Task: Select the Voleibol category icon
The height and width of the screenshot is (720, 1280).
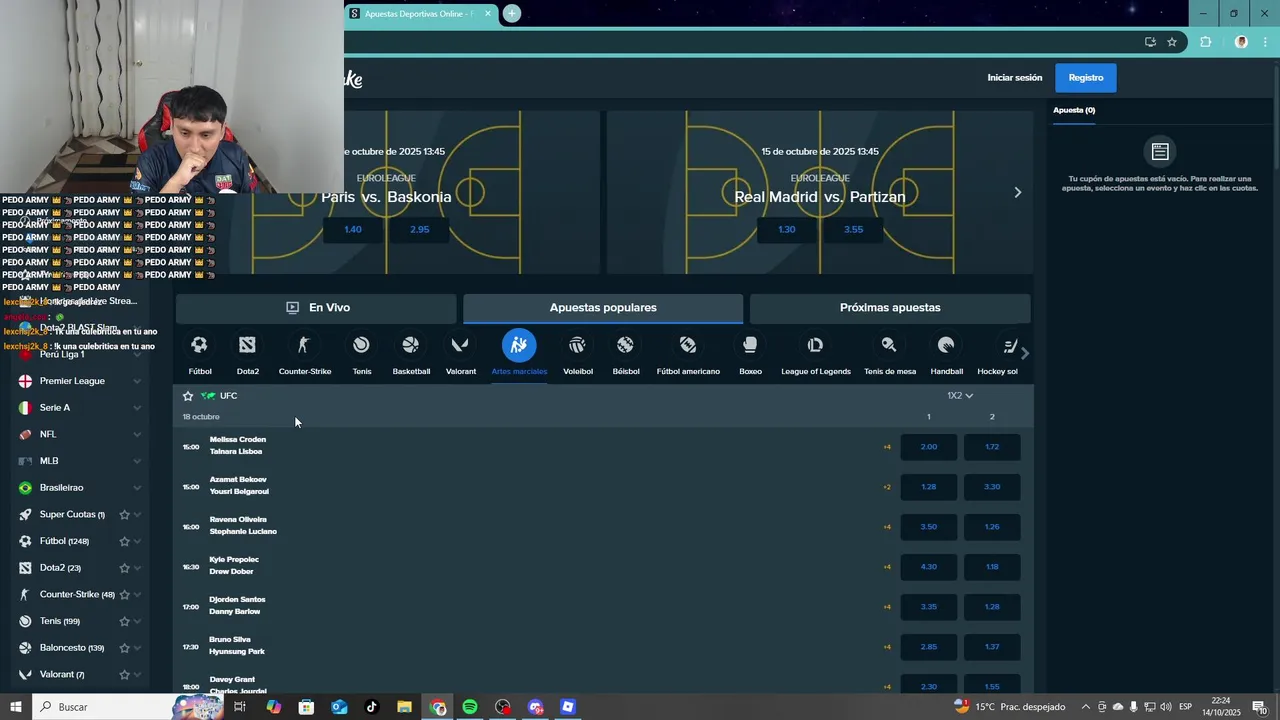Action: tap(577, 345)
